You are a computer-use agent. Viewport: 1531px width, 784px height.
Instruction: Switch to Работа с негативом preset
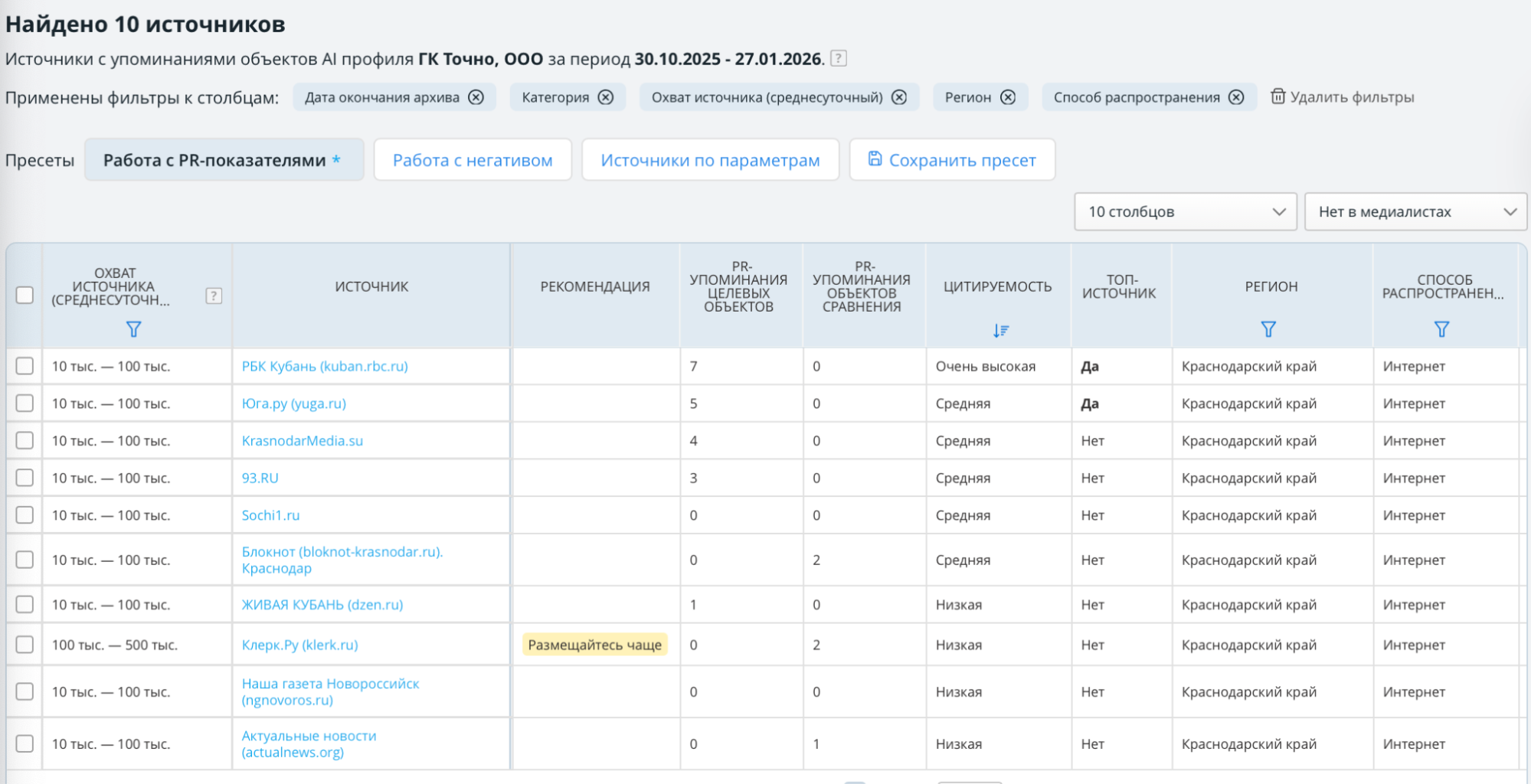click(x=473, y=160)
